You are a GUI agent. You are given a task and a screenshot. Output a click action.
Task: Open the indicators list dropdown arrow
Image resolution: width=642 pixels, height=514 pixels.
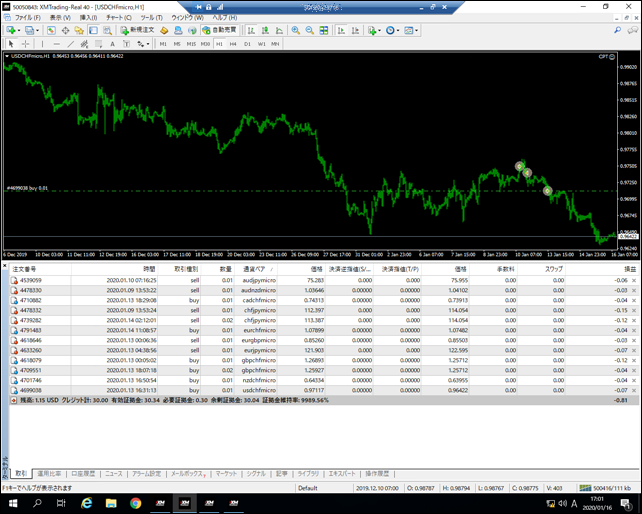[x=380, y=30]
